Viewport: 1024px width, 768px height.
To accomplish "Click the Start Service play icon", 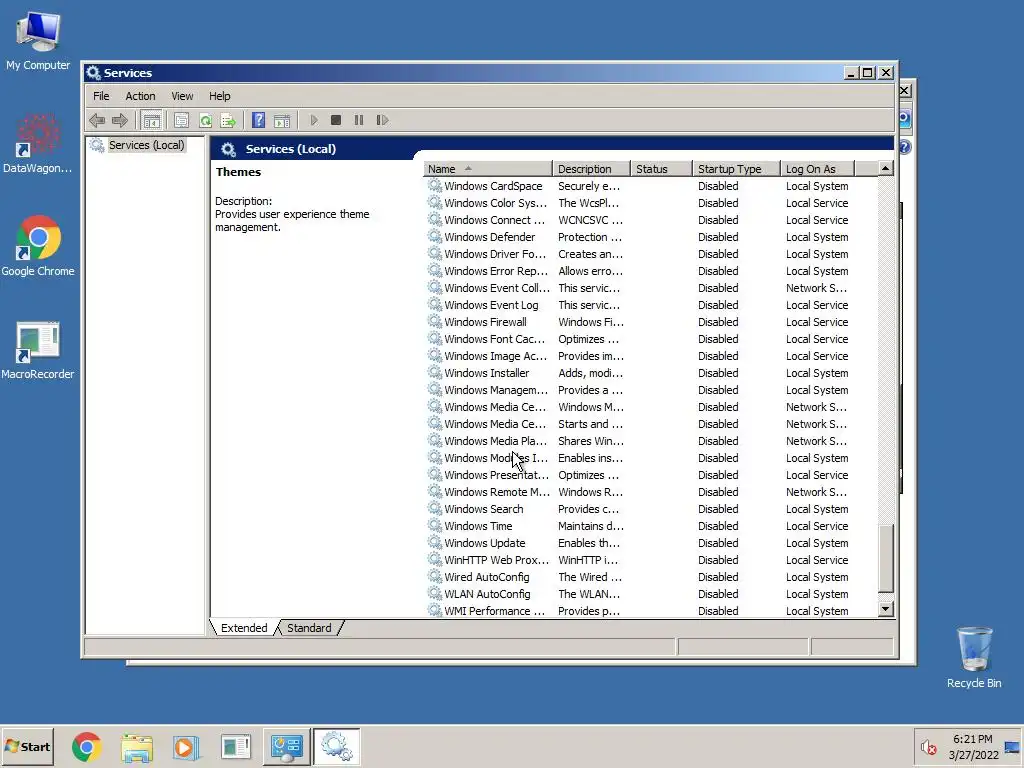I will [313, 120].
